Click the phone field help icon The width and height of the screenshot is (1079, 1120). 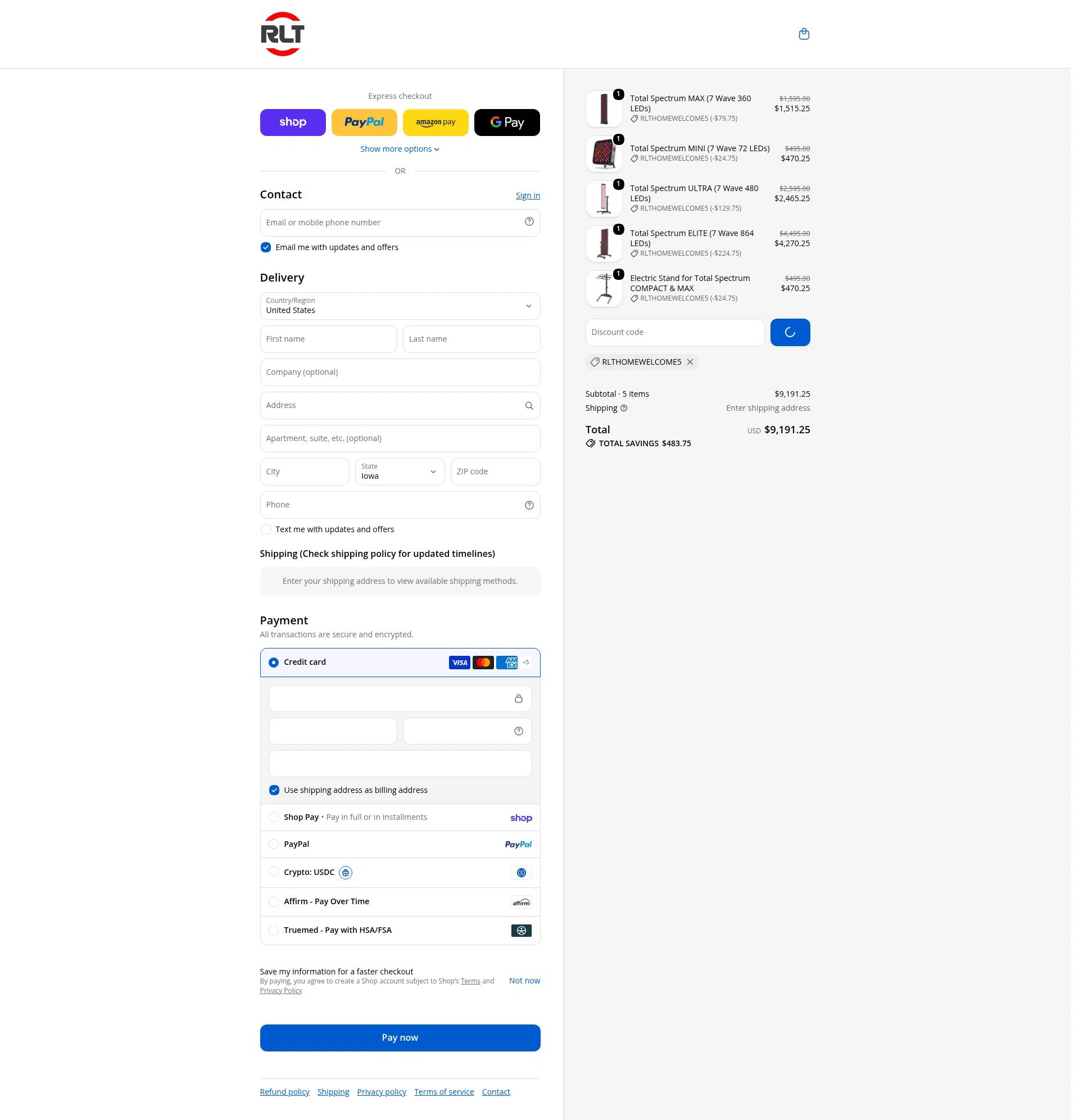click(x=529, y=505)
